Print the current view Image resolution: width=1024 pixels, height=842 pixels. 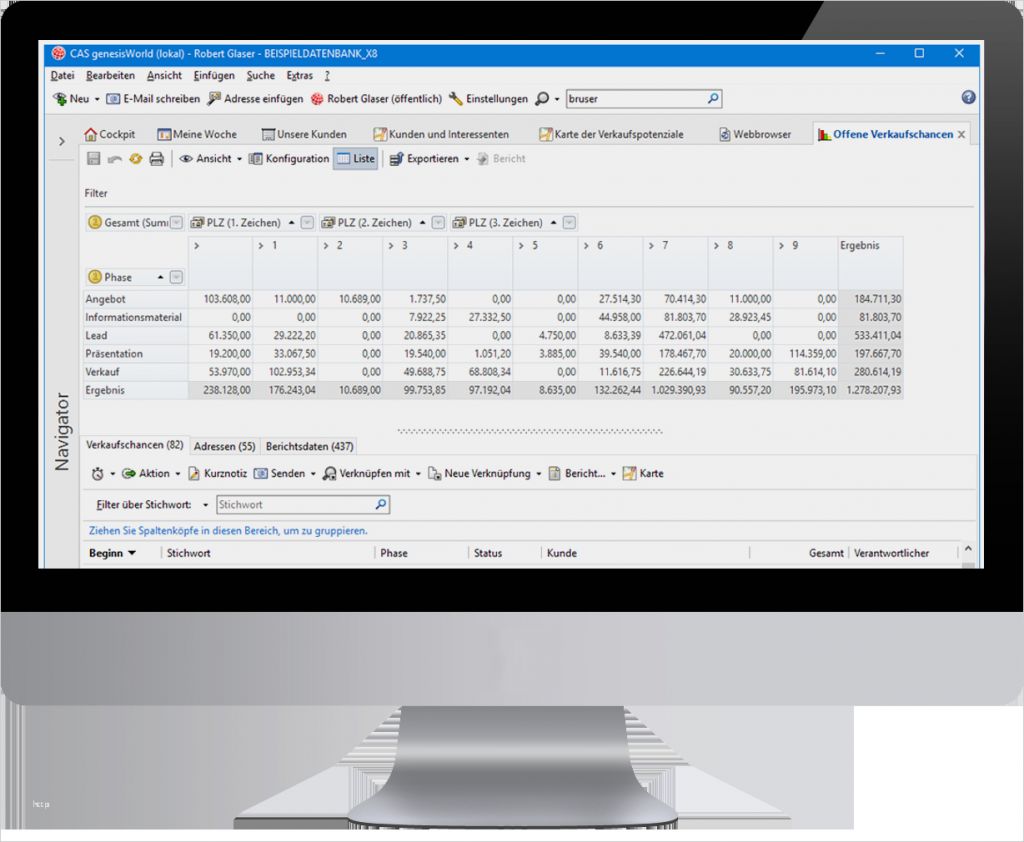[x=157, y=157]
